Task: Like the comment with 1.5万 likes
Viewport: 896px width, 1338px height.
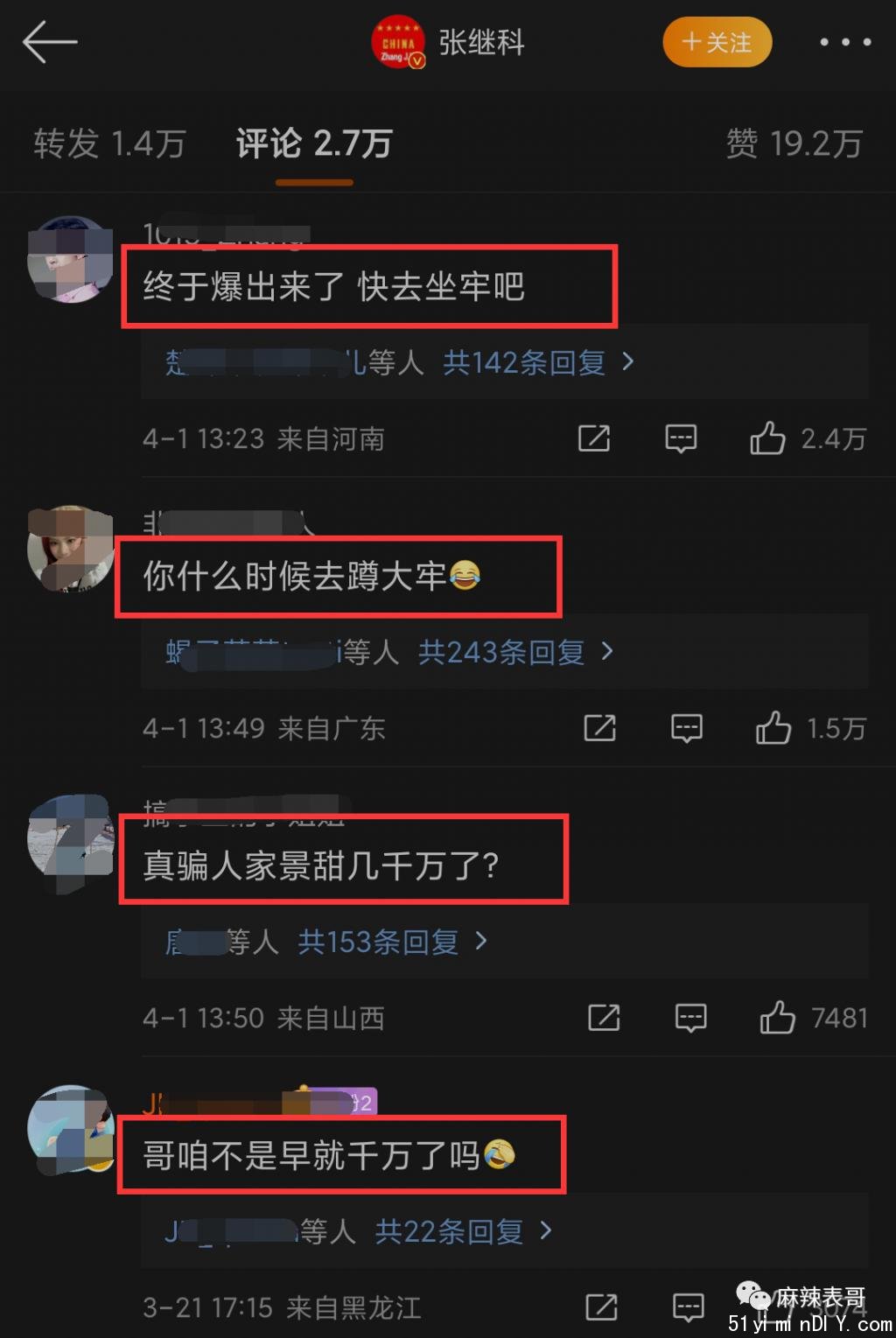Action: [x=773, y=727]
